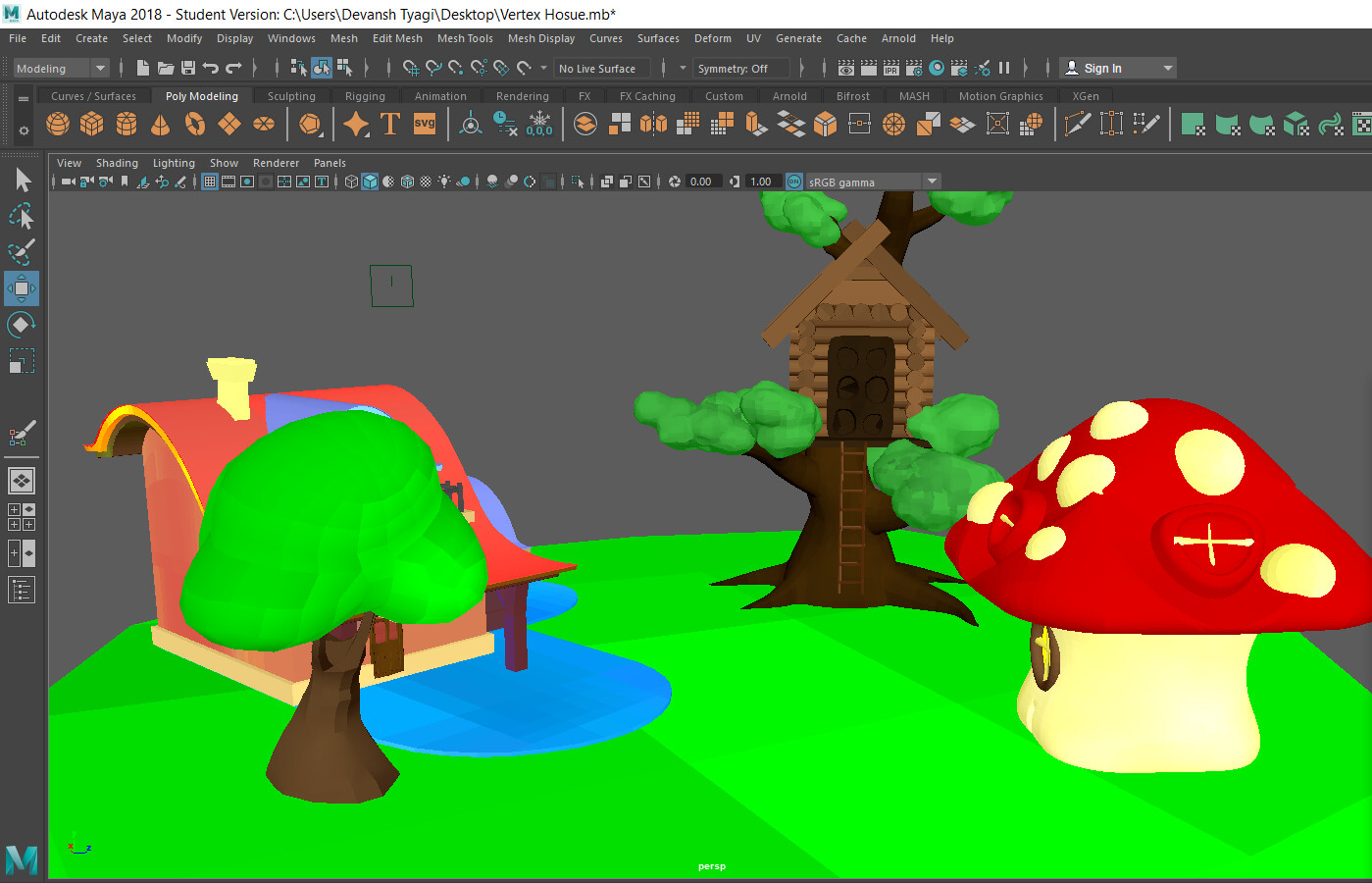Open the Renderer panel menu
The image size is (1372, 883).
[276, 163]
